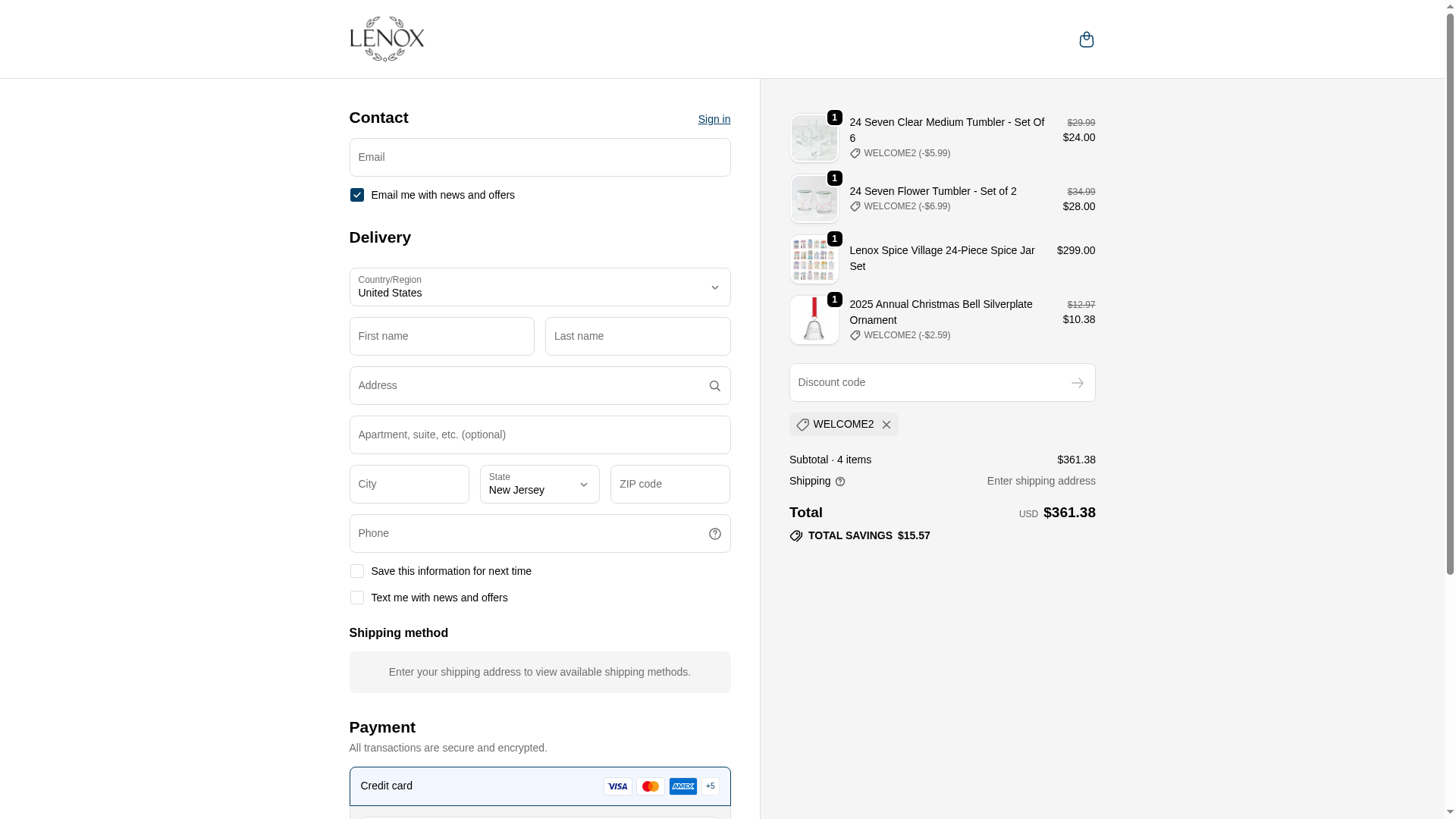1456x819 pixels.
Task: Click the shipping info question mark icon
Action: [x=840, y=482]
